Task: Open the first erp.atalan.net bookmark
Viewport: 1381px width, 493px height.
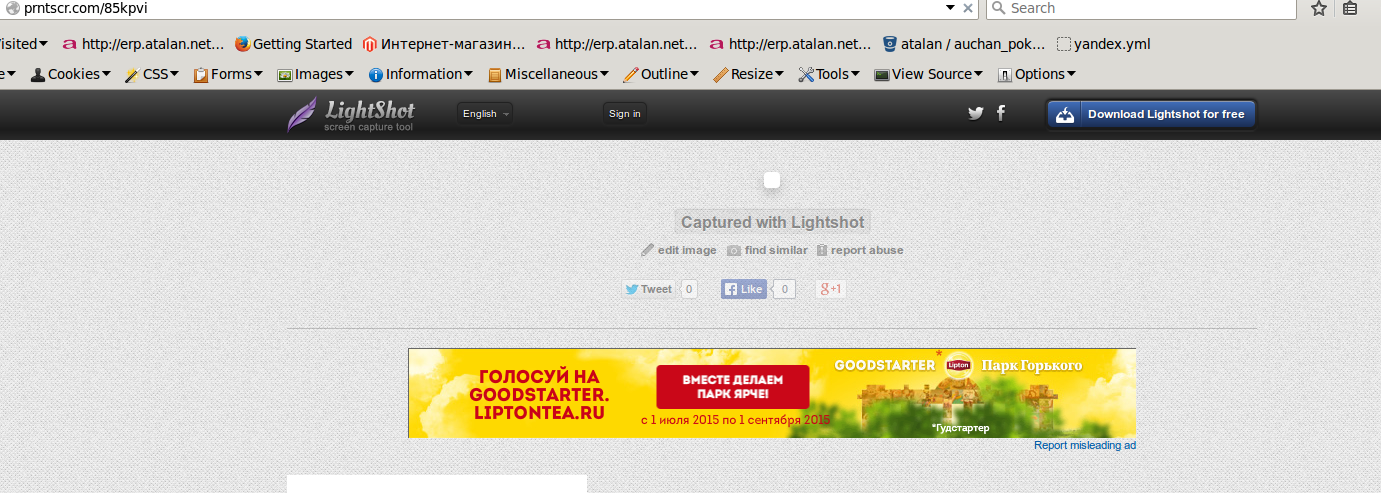Action: [143, 44]
